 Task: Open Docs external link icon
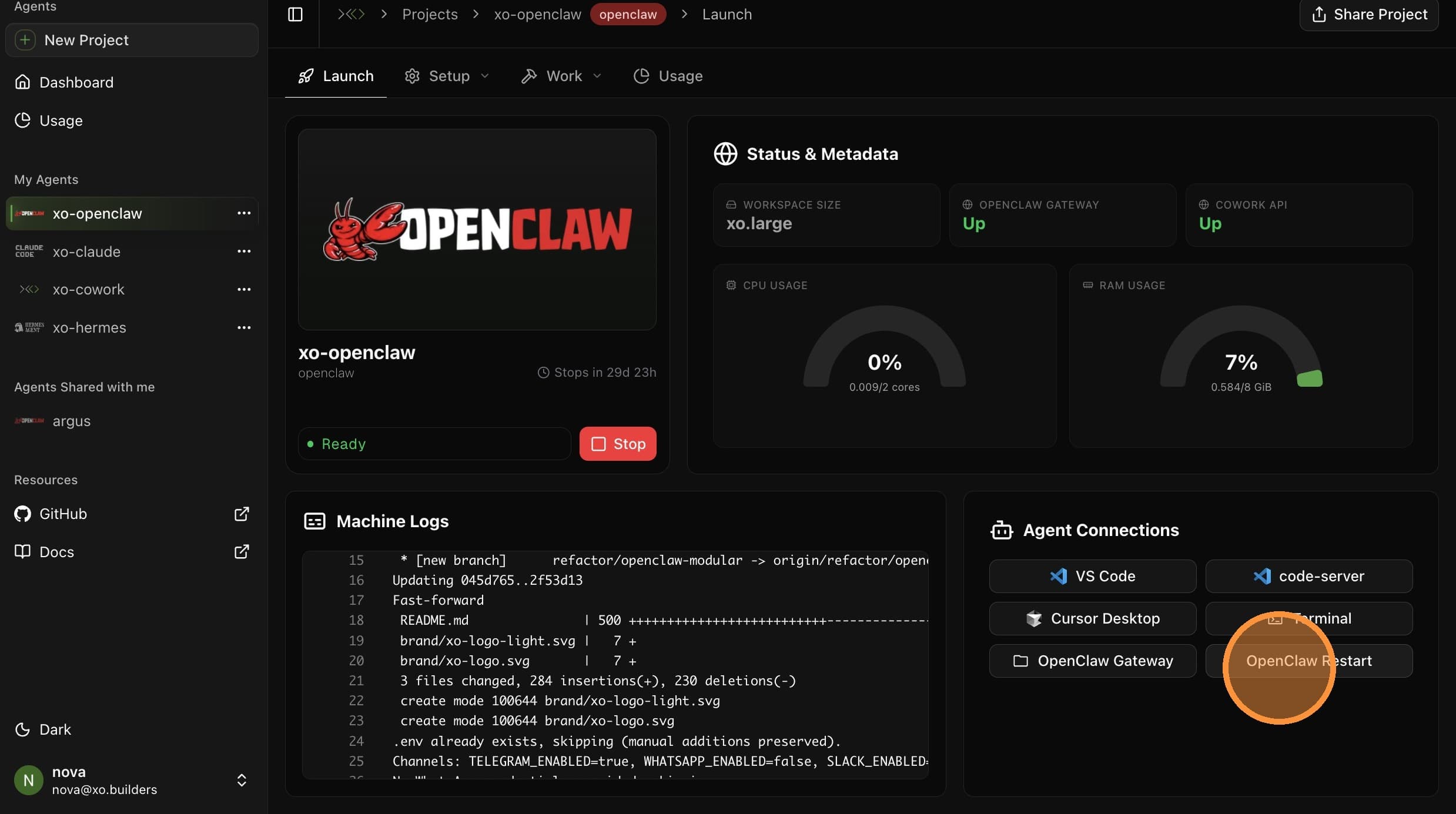tap(242, 552)
